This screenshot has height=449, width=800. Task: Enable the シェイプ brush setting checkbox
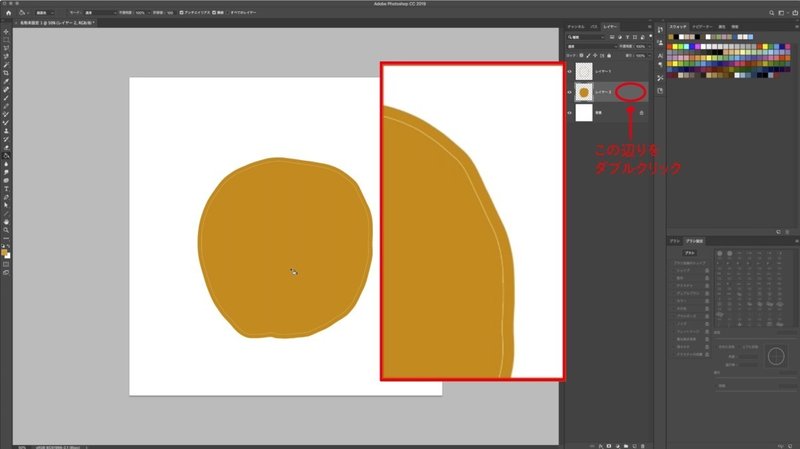674,271
